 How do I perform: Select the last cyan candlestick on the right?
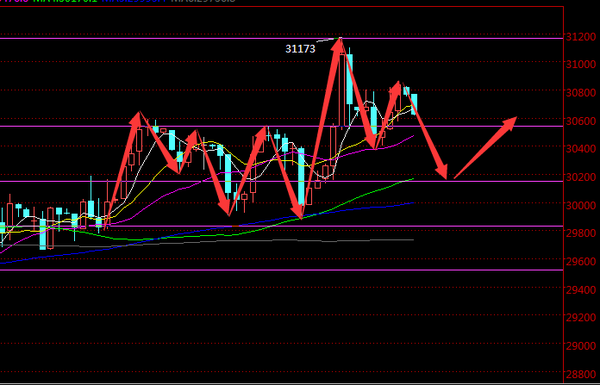point(414,104)
